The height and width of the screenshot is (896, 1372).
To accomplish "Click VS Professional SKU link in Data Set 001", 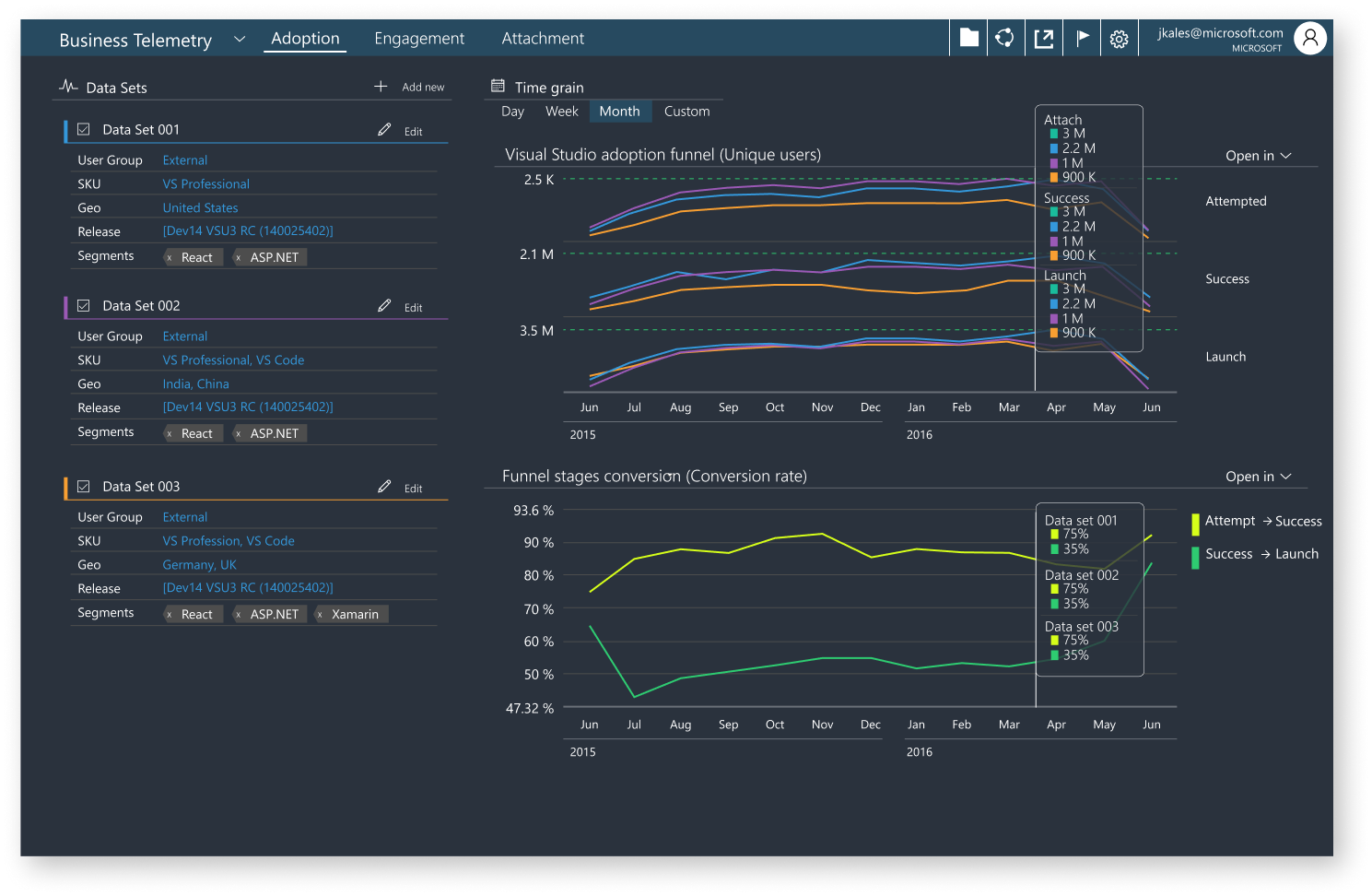I will [x=206, y=184].
